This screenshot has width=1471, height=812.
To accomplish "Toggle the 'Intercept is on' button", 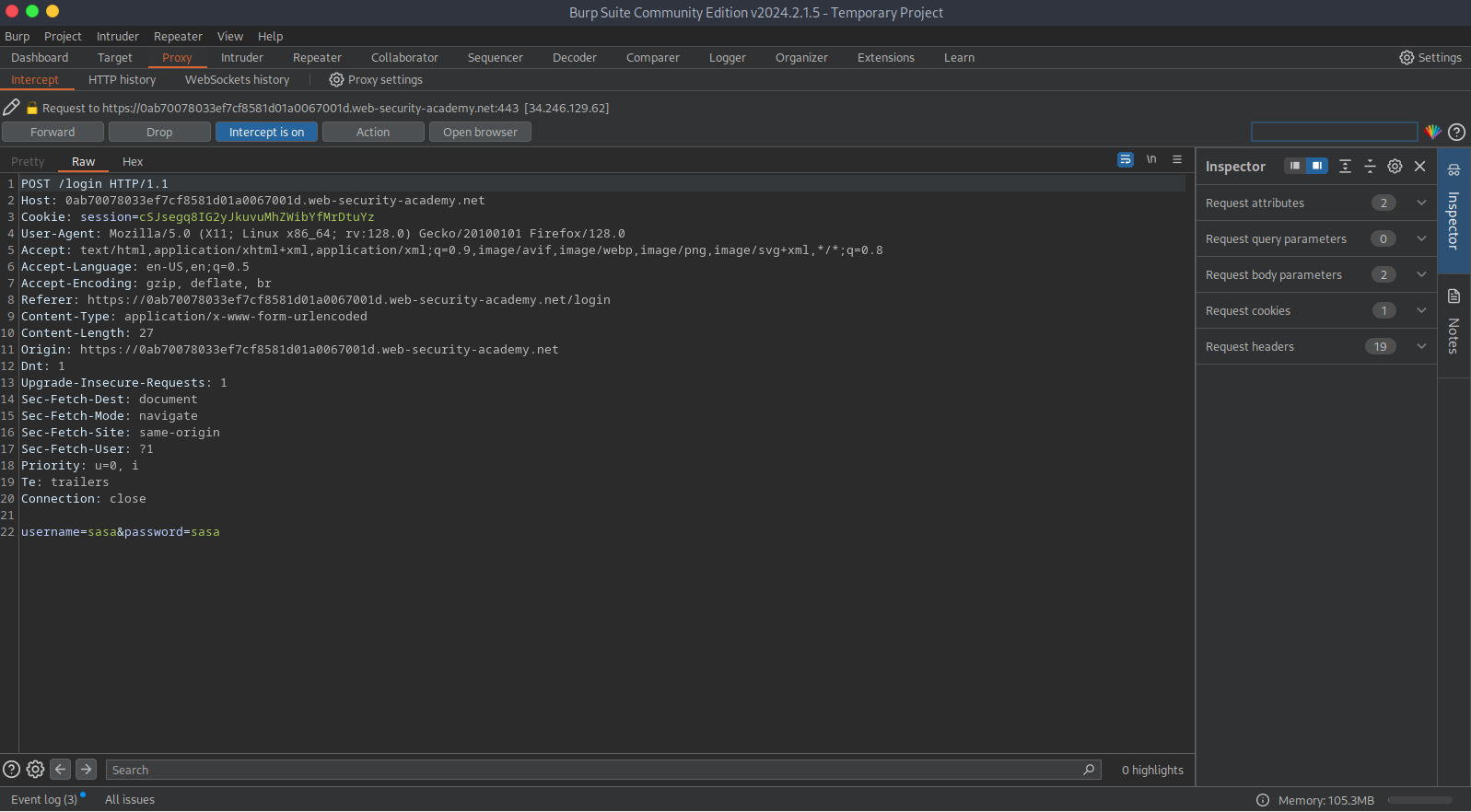I will [x=266, y=133].
